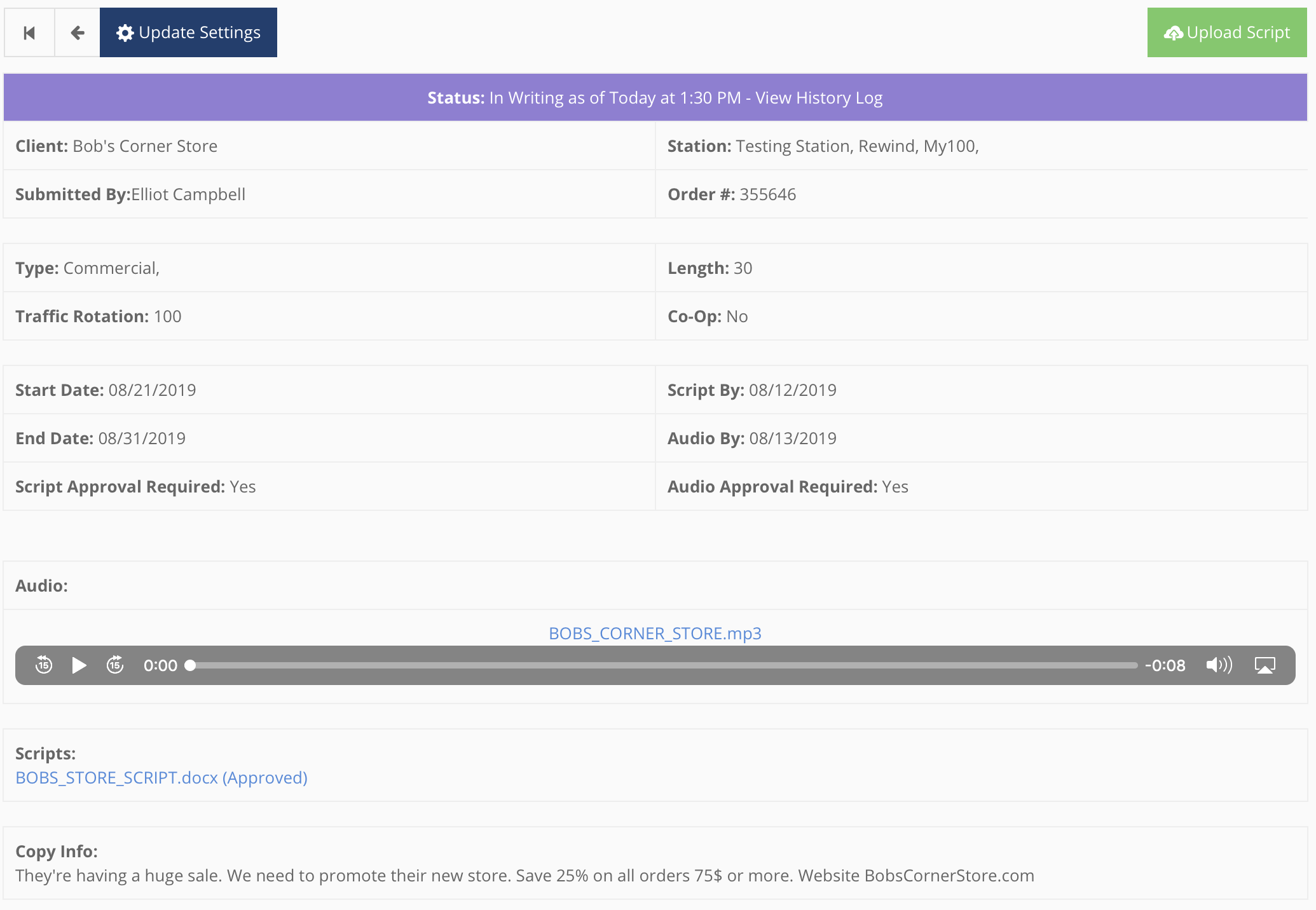Click Audio Approval Required Yes

[895, 487]
